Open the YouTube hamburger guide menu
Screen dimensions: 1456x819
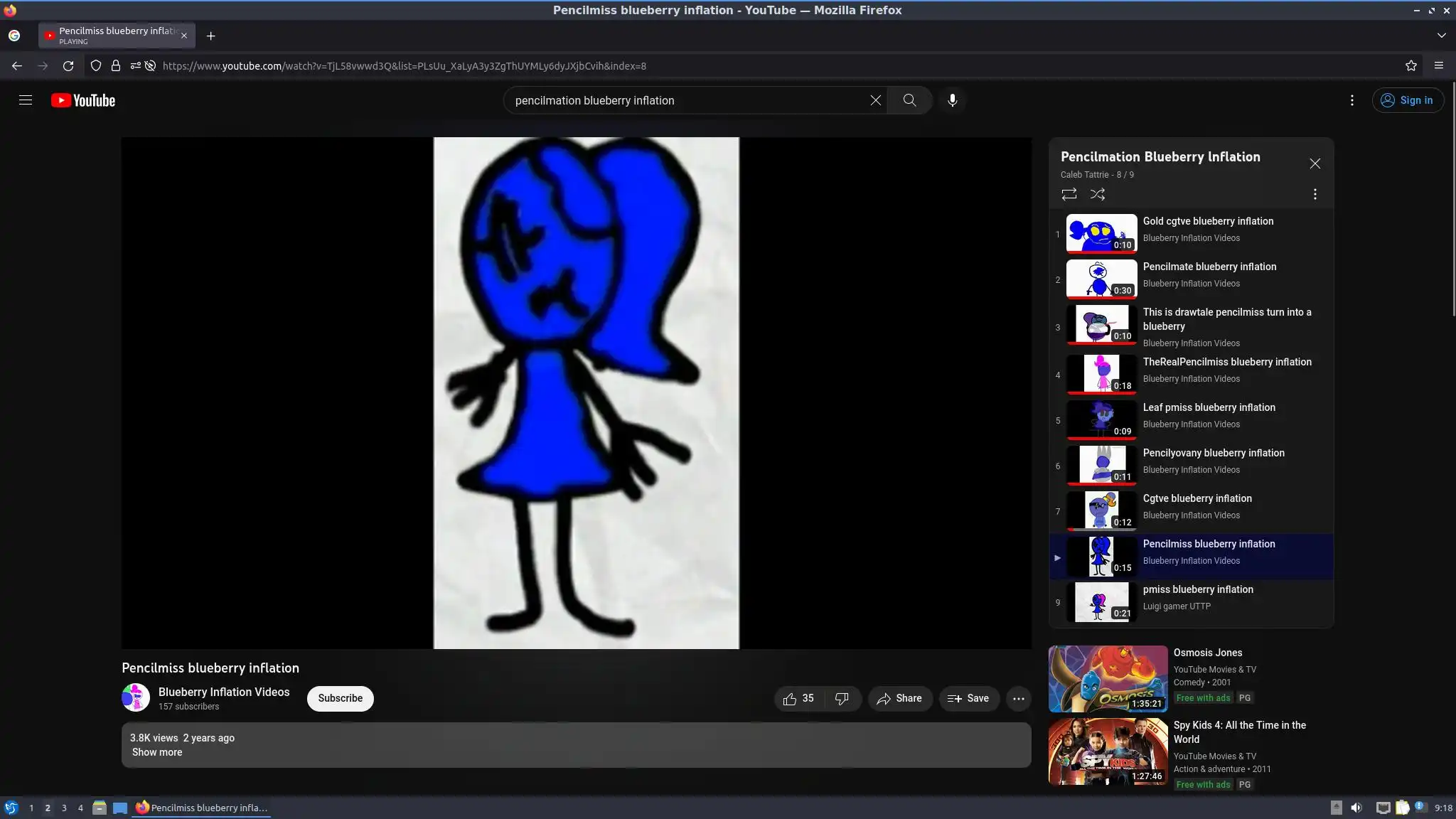(26, 100)
